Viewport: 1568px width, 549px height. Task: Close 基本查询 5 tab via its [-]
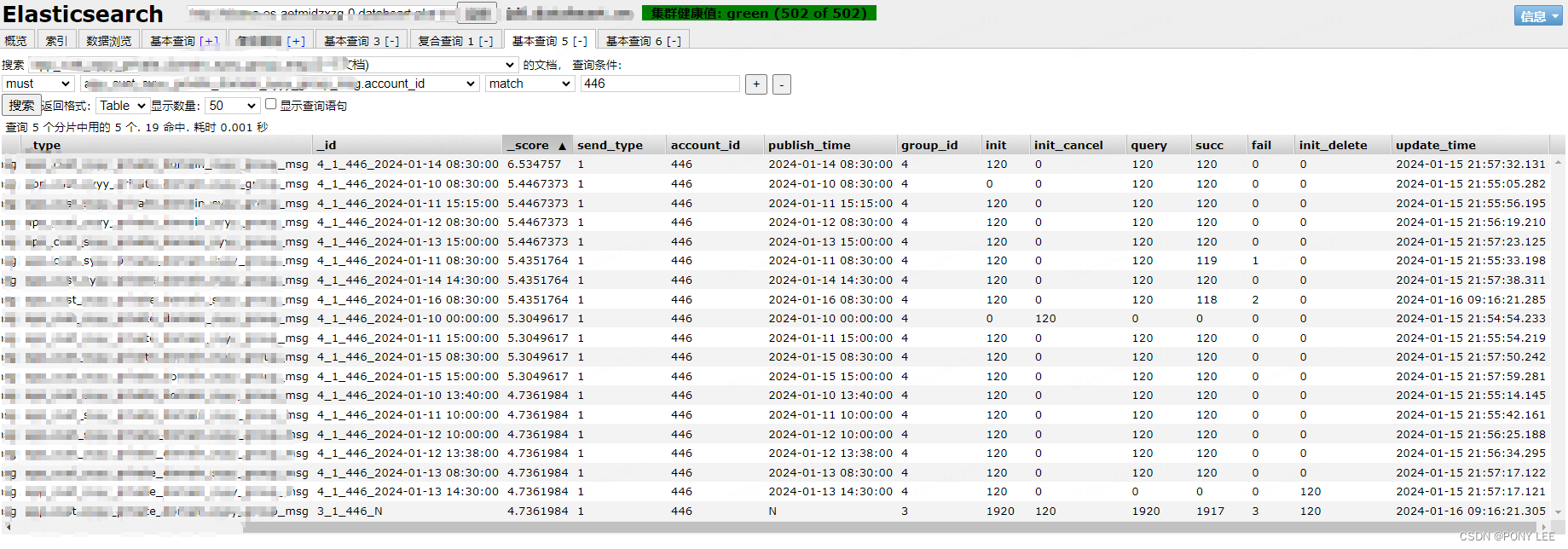point(580,41)
